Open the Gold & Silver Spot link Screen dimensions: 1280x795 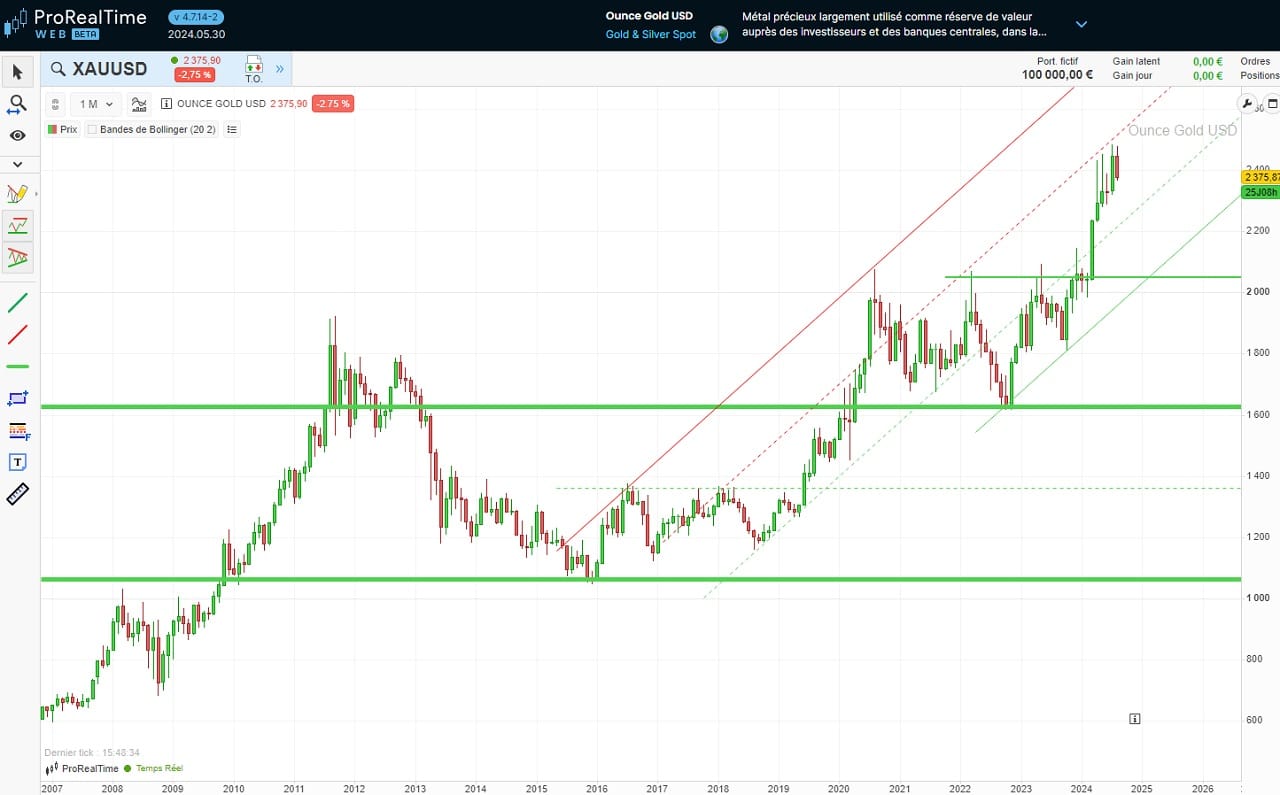[x=651, y=35]
